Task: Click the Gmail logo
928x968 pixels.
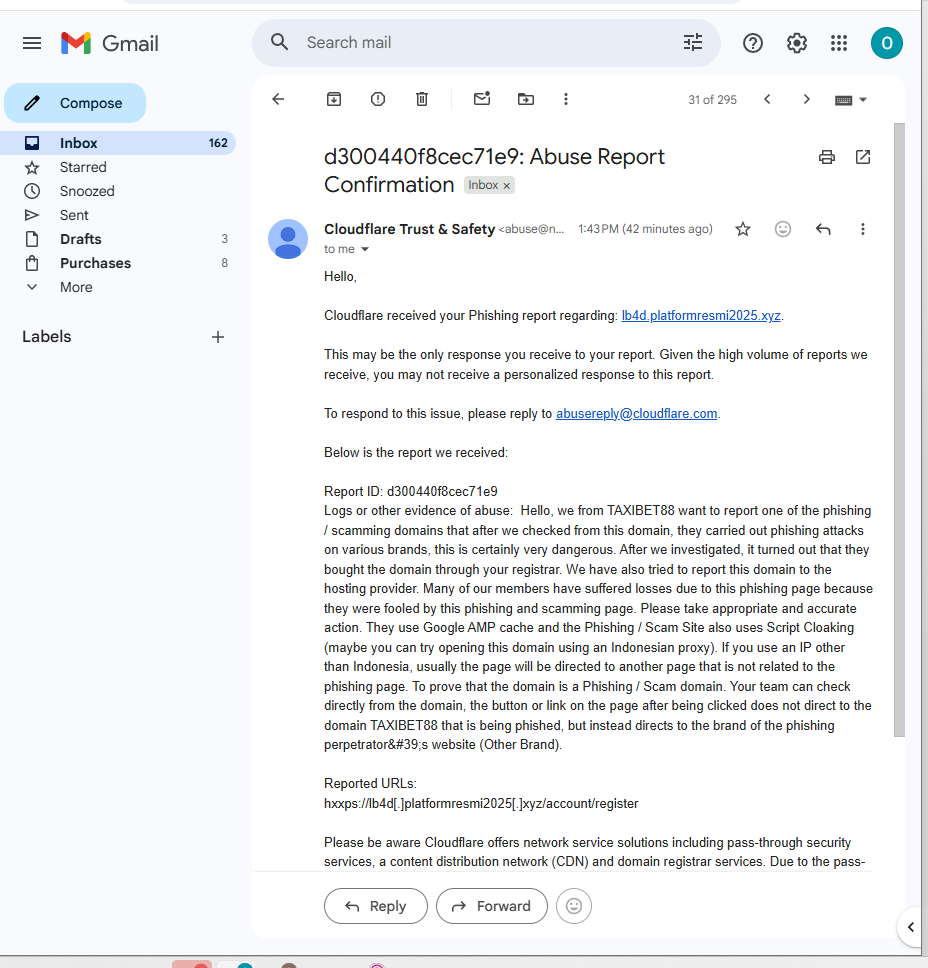Action: click(x=110, y=43)
